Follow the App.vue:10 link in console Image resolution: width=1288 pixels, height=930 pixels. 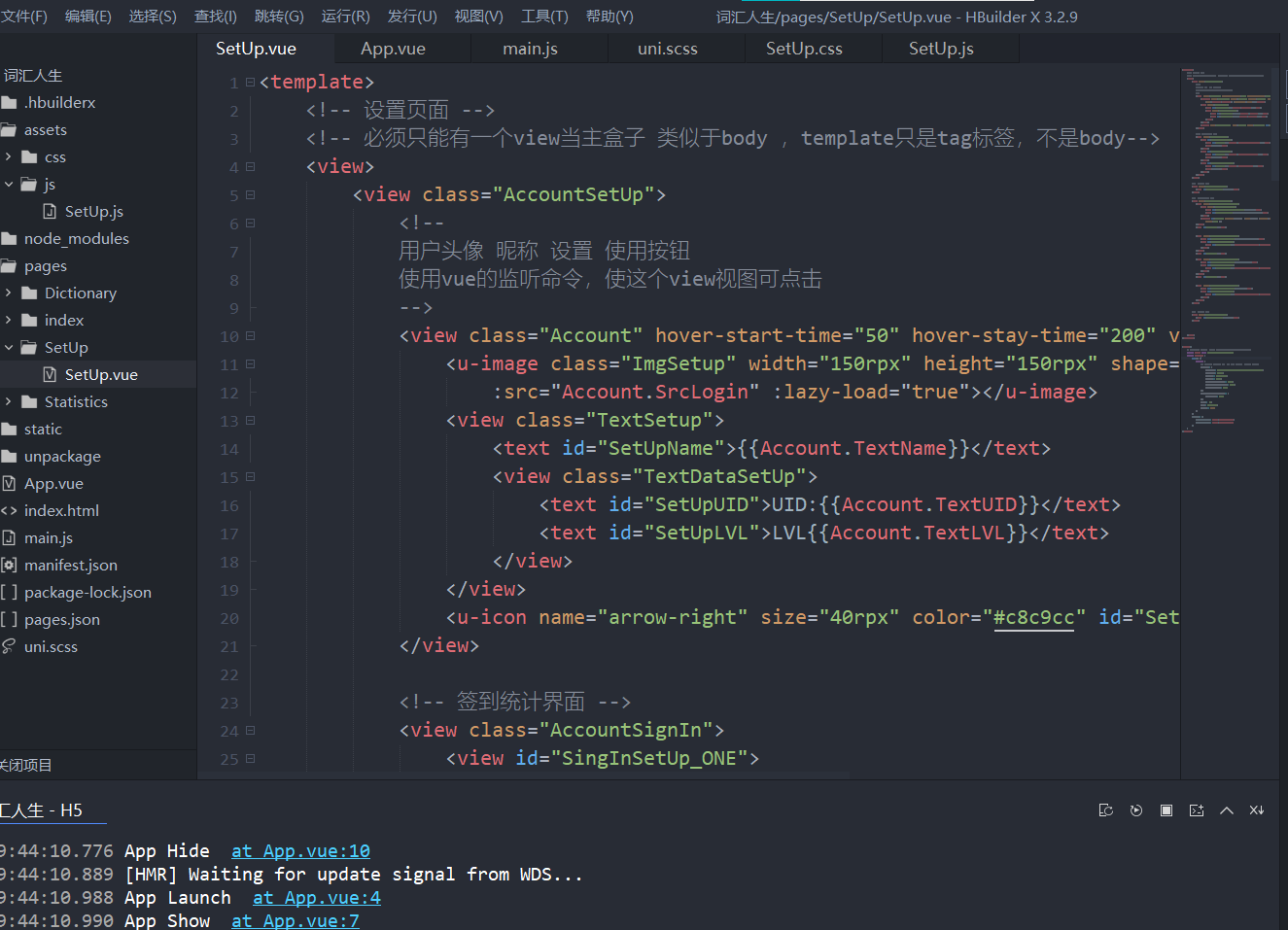point(300,850)
